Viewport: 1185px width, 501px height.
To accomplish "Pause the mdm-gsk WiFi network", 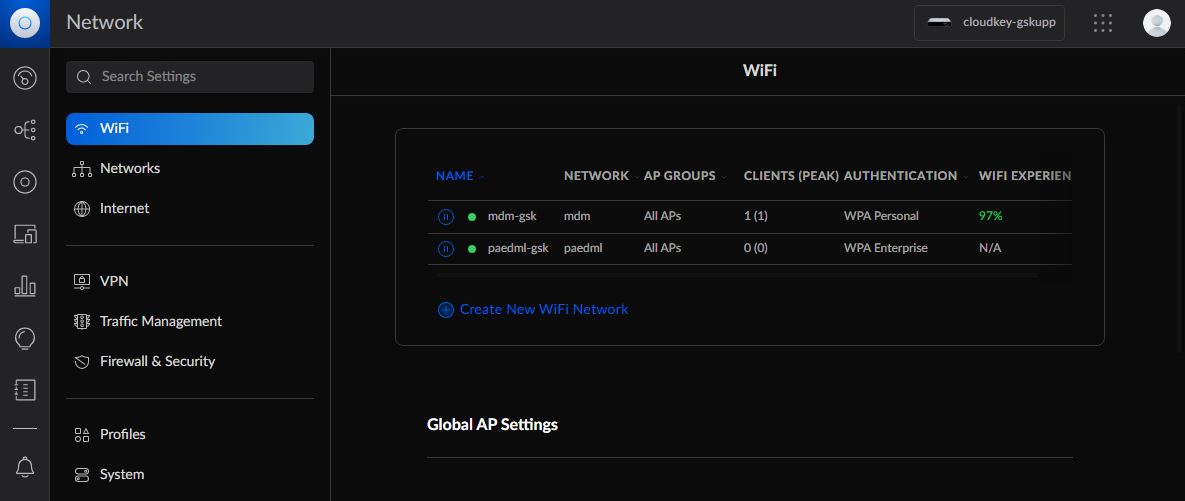I will click(446, 217).
